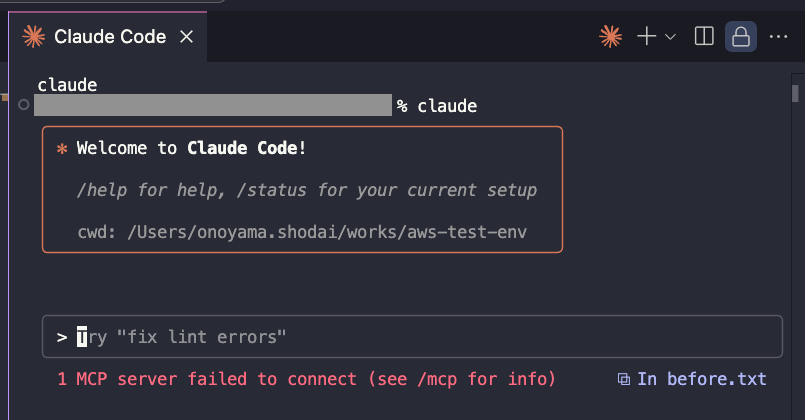Viewport: 805px width, 420px height.
Task: Click the circle command marker beside the prompt
Action: click(24, 105)
